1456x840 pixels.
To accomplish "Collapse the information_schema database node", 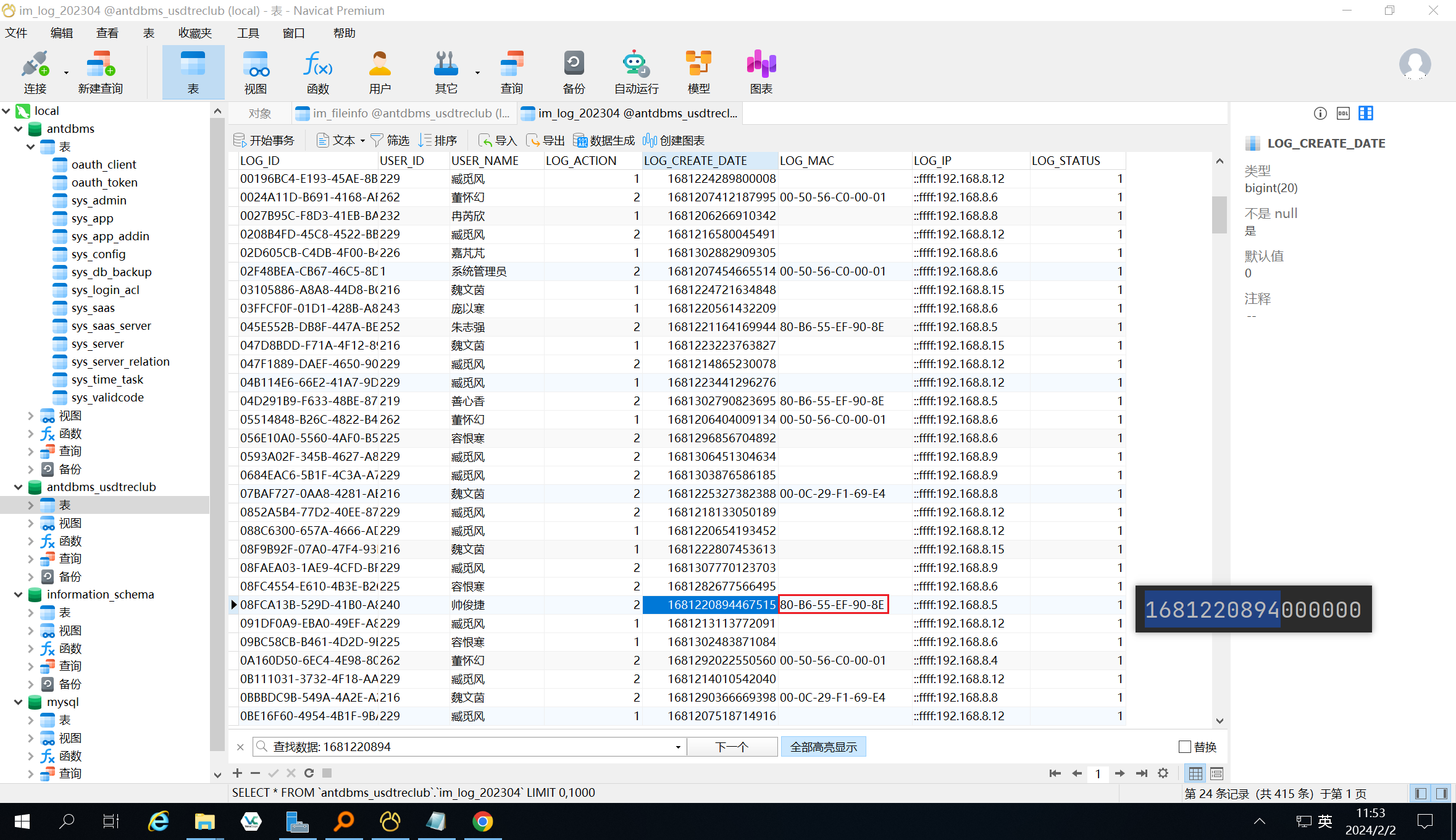I will (19, 594).
